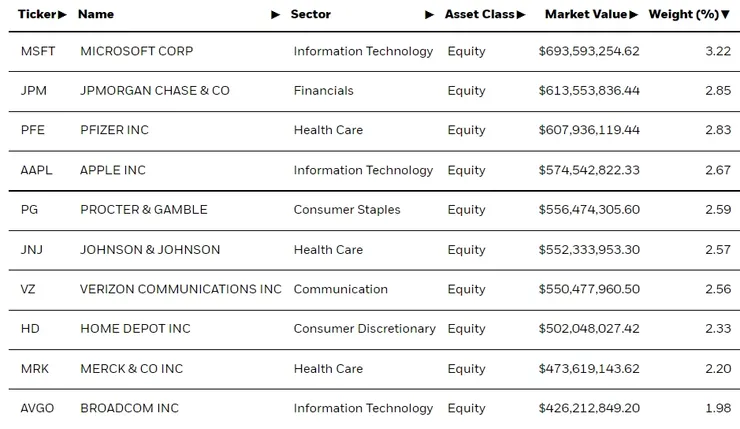The image size is (740, 429).
Task: Sort holdings by Market Value arrow
Action: tap(632, 15)
